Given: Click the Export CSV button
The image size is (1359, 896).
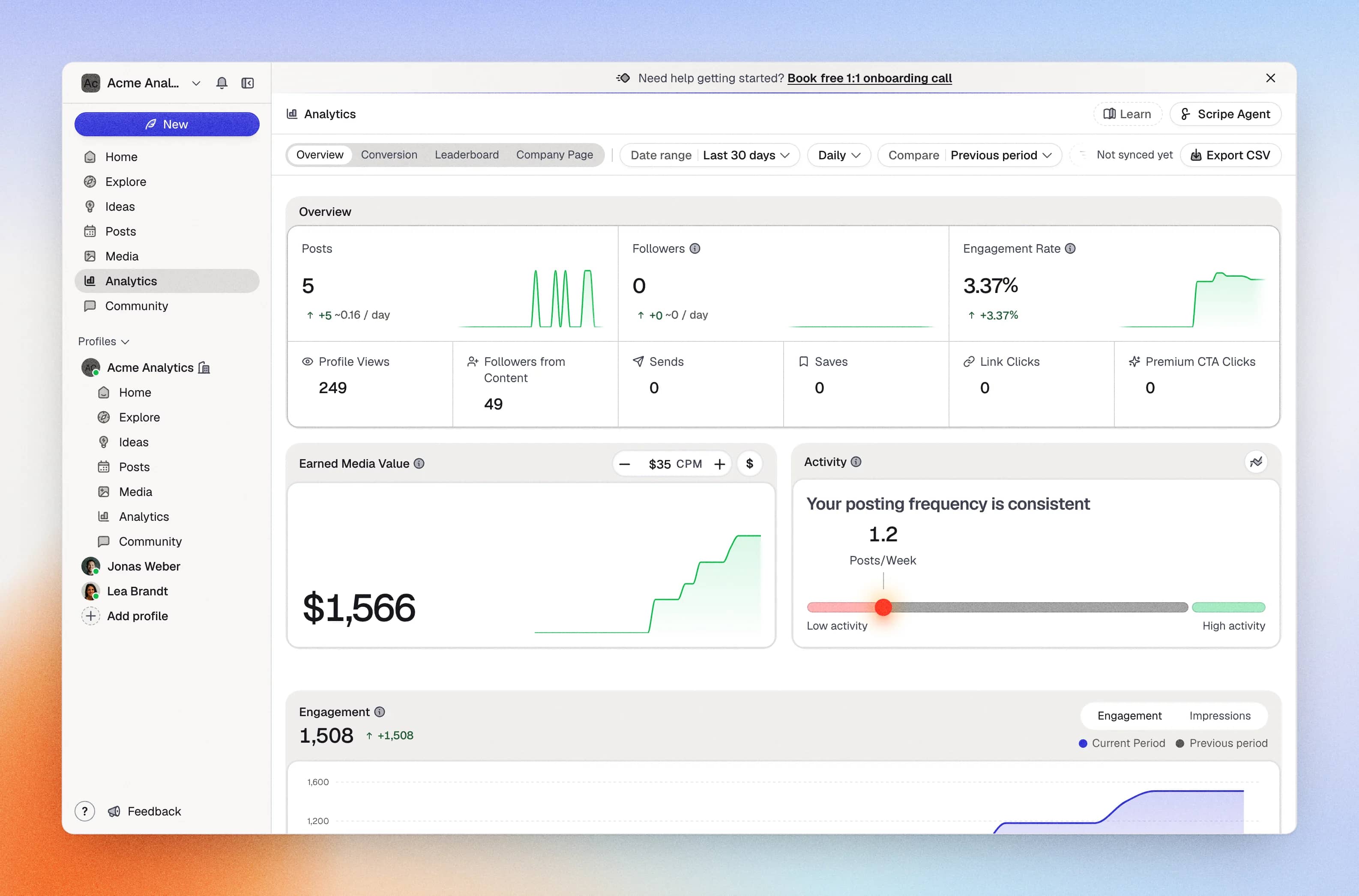Looking at the screenshot, I should [1230, 155].
